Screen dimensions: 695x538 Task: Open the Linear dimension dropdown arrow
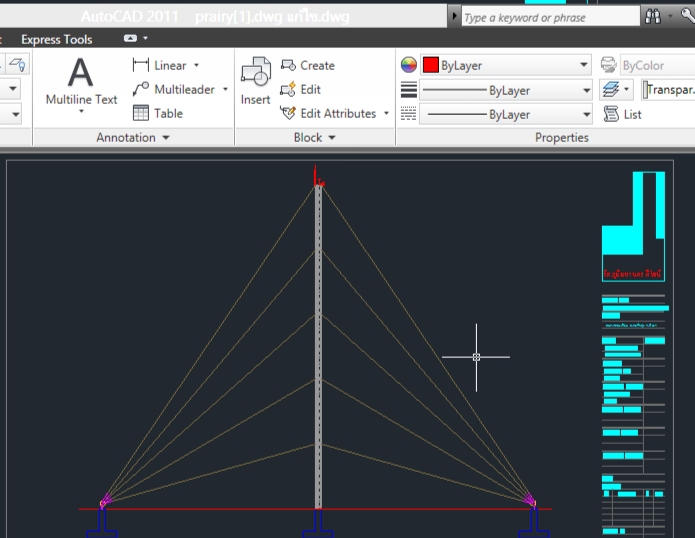[196, 65]
